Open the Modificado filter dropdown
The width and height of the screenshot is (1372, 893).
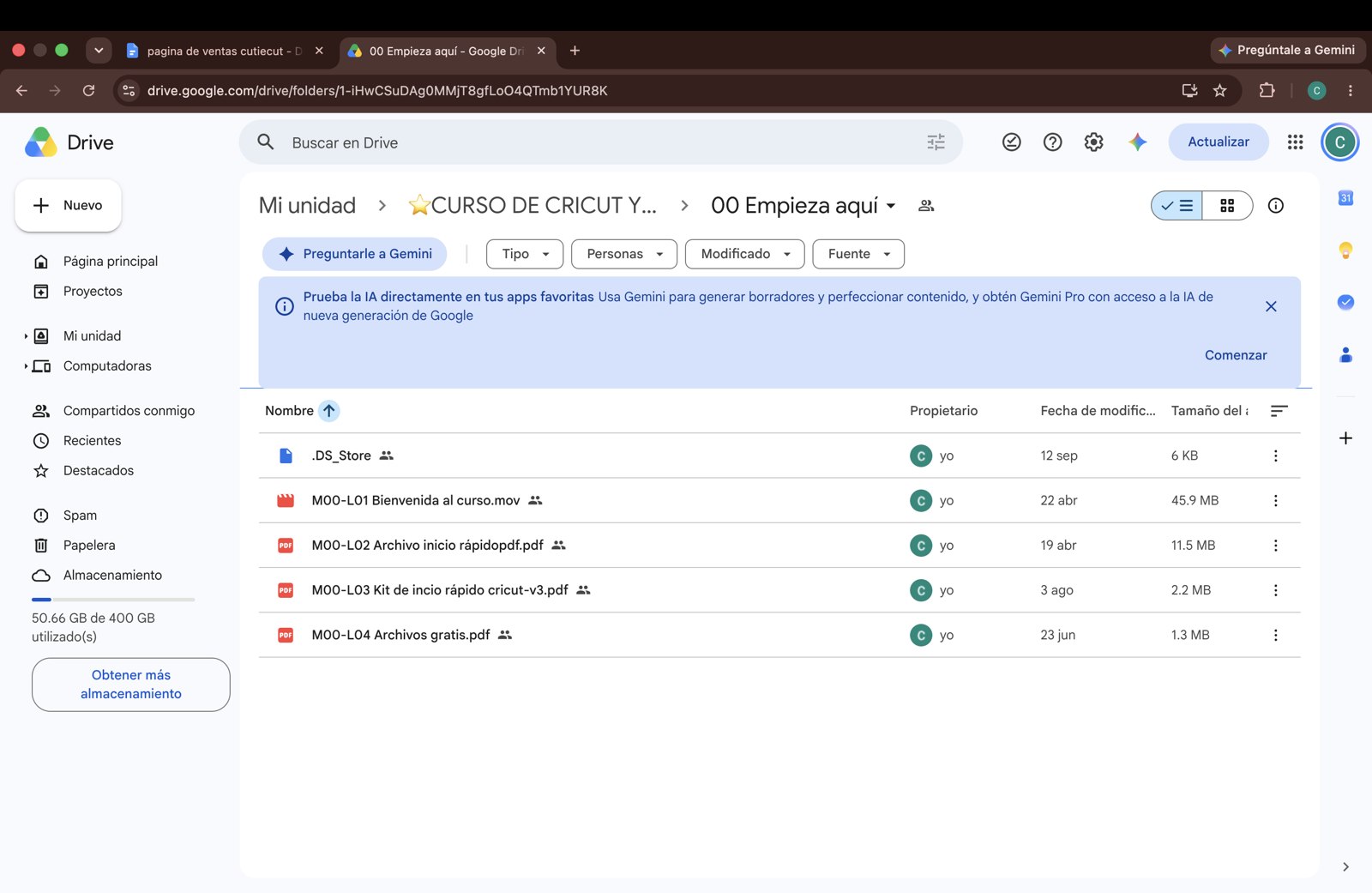point(744,254)
